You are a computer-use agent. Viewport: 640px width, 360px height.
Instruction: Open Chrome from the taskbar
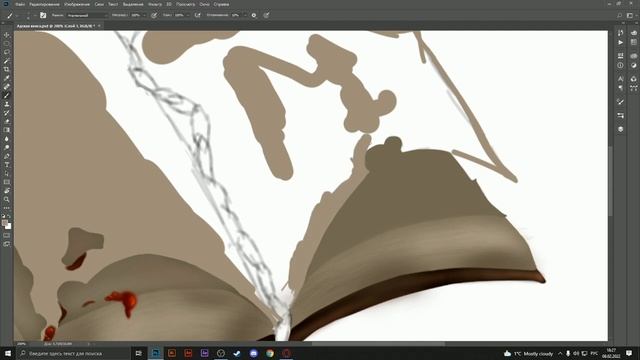pos(270,353)
